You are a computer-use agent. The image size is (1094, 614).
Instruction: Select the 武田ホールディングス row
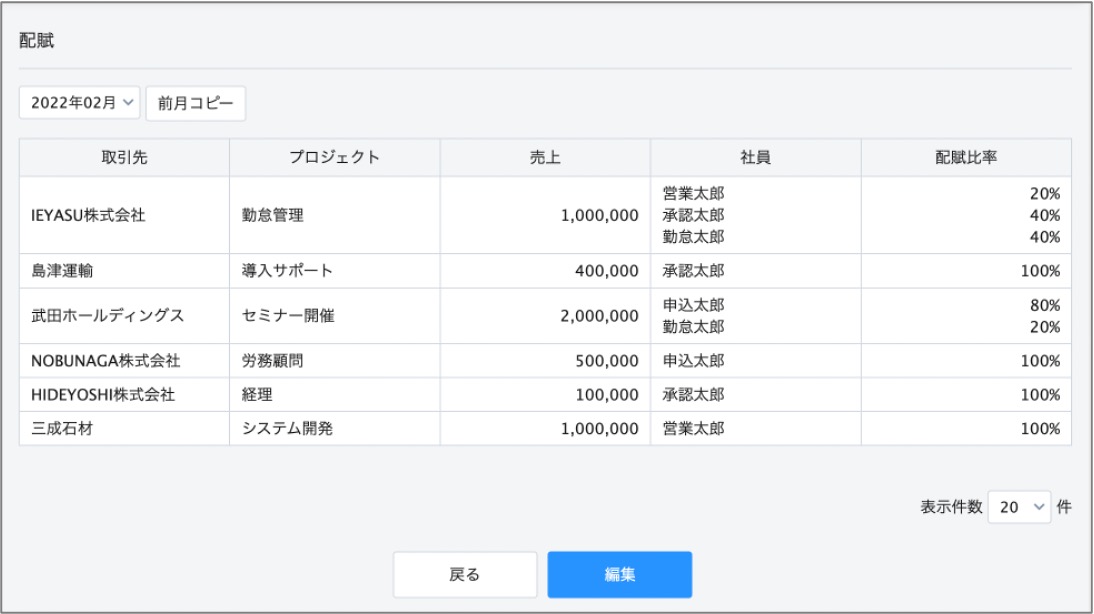tap(546, 315)
